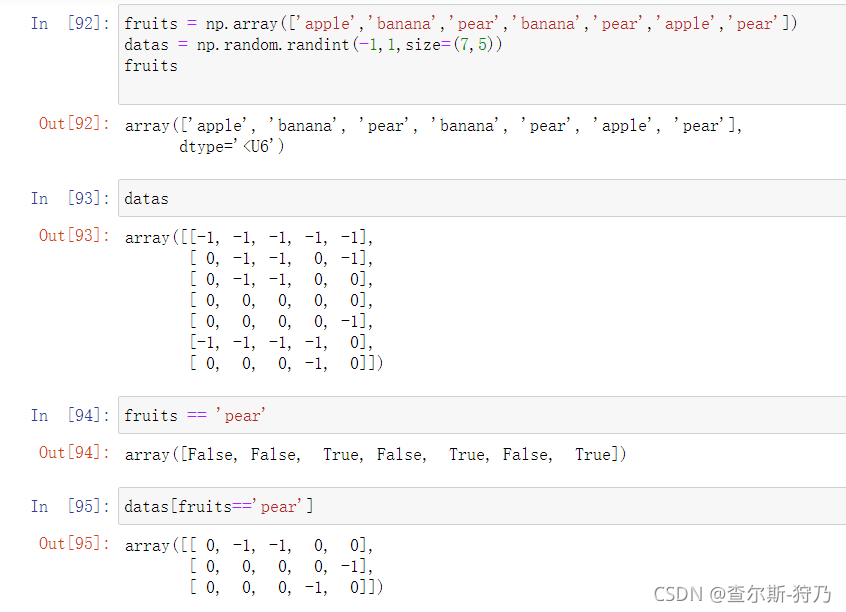Click the dtype='<U6' output text

pyautogui.click(x=231, y=146)
